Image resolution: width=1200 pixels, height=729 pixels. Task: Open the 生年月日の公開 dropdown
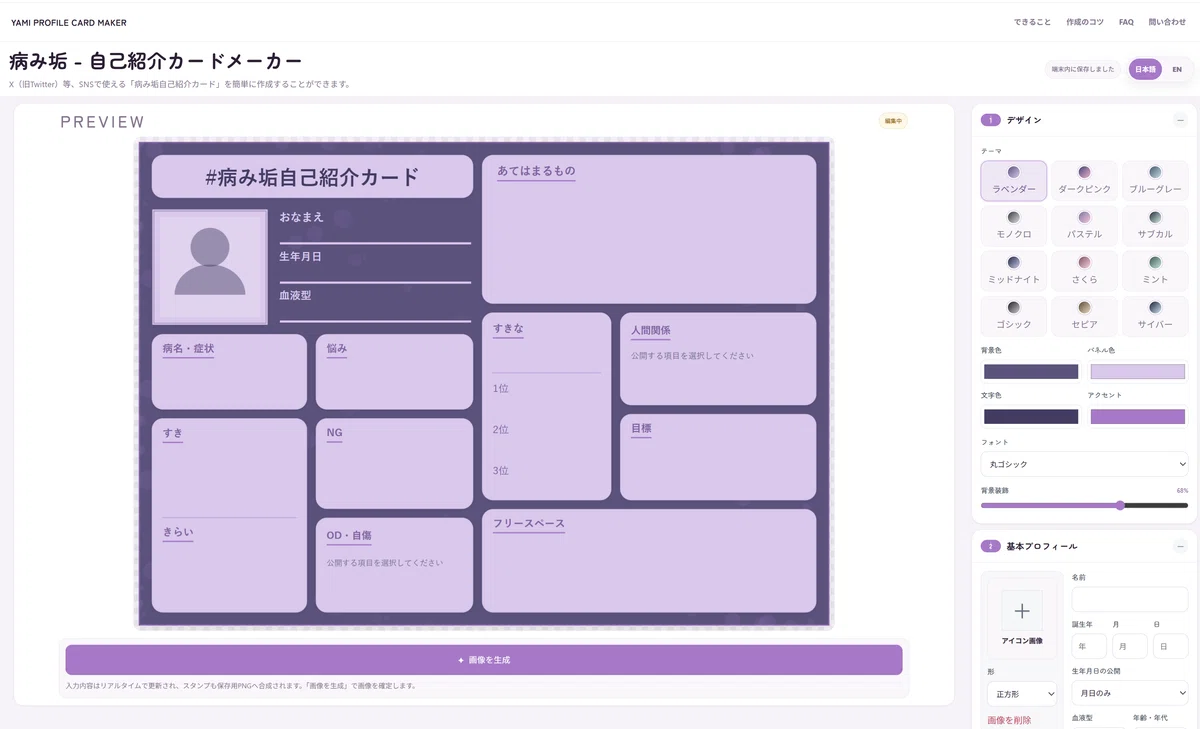pyautogui.click(x=1130, y=693)
